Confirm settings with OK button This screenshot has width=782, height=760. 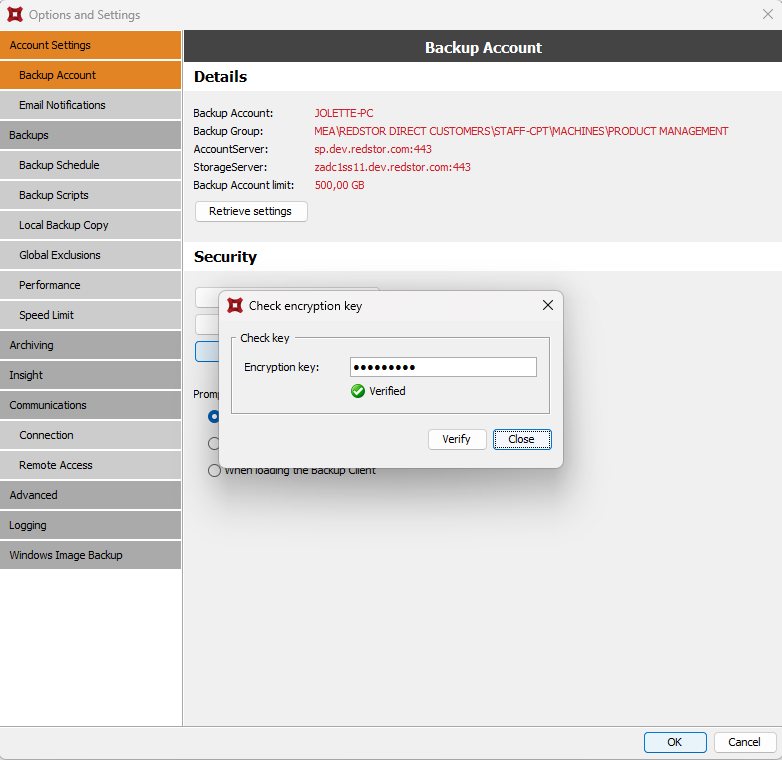(675, 742)
